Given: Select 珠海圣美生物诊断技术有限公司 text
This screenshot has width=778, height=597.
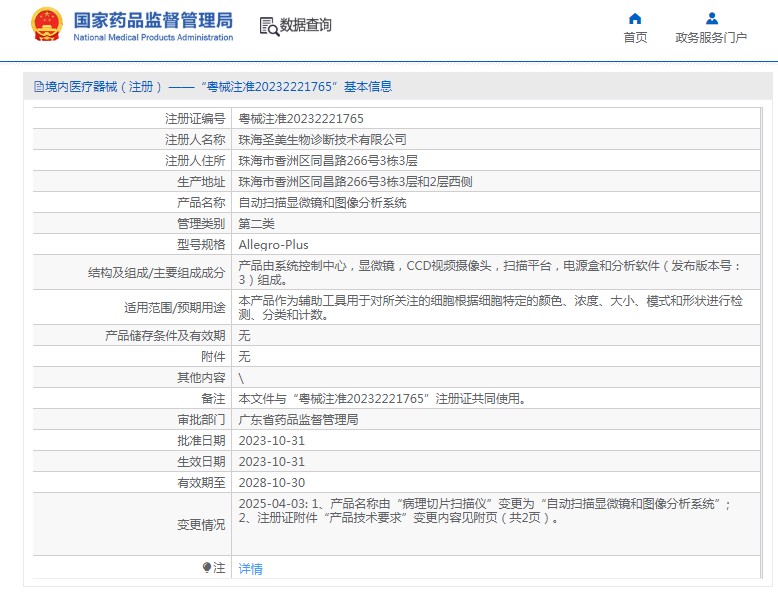Looking at the screenshot, I should (x=323, y=139).
